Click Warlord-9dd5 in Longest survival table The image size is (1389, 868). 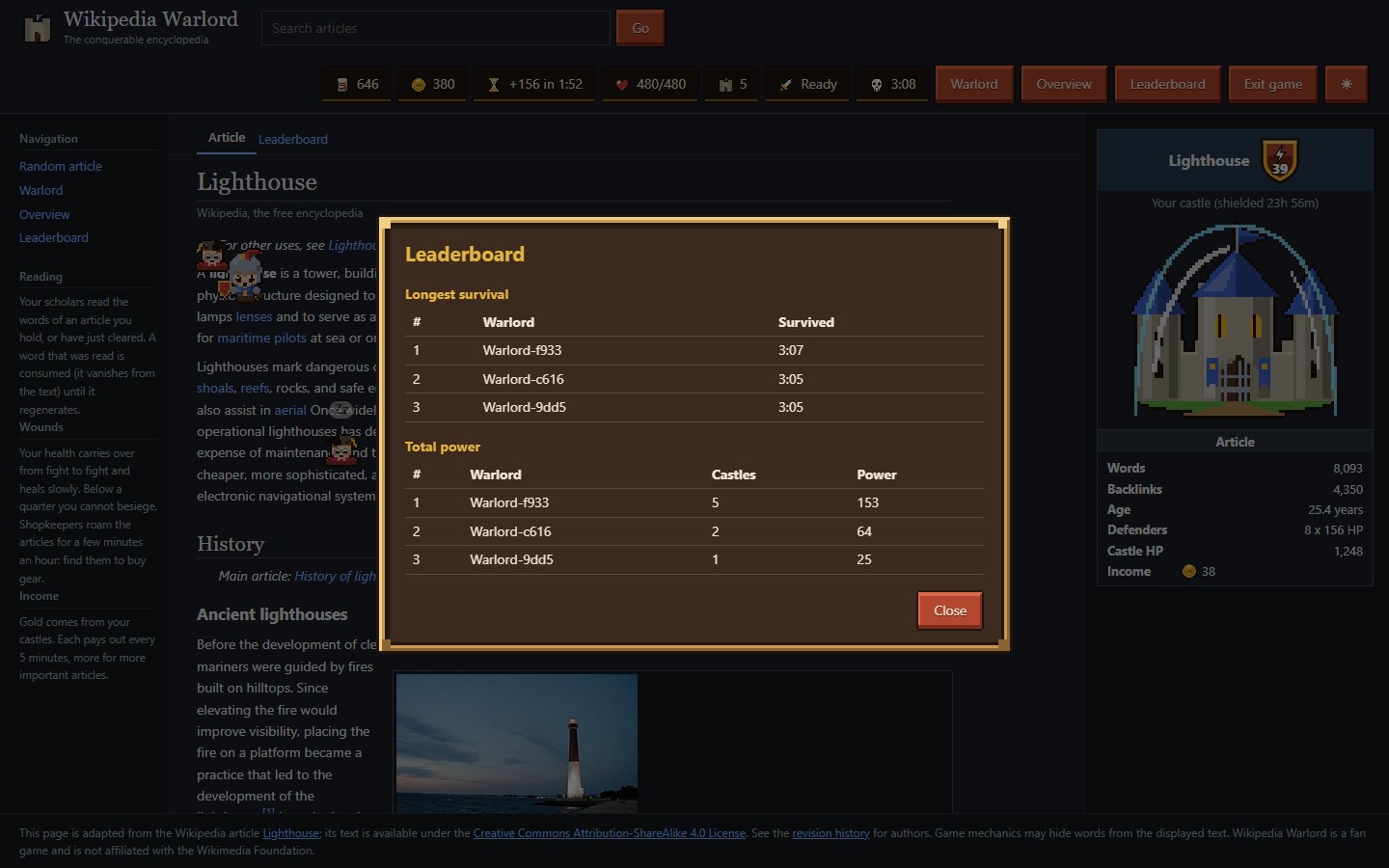click(525, 407)
